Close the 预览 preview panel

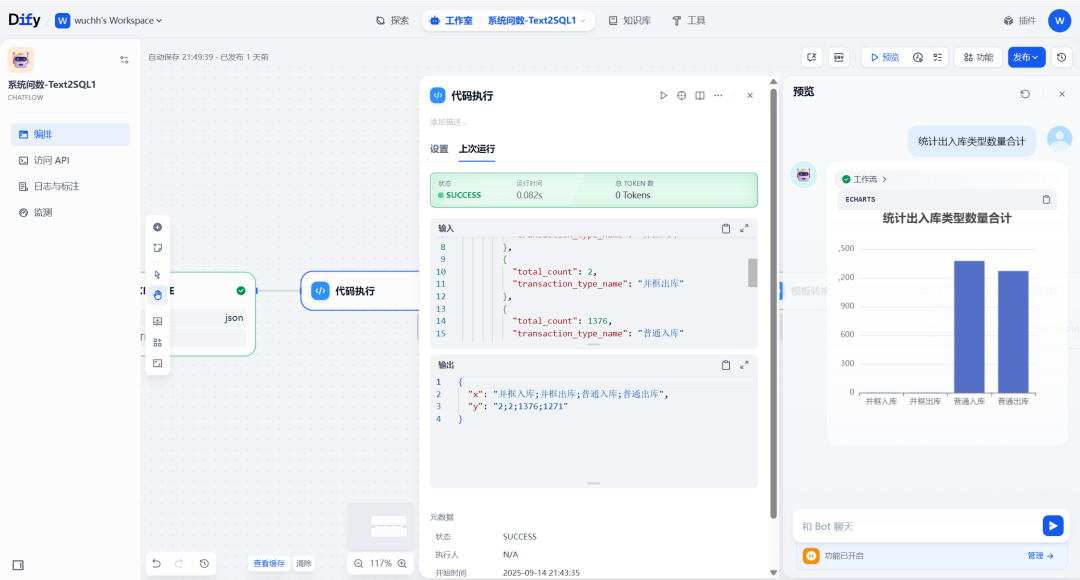pos(1061,94)
